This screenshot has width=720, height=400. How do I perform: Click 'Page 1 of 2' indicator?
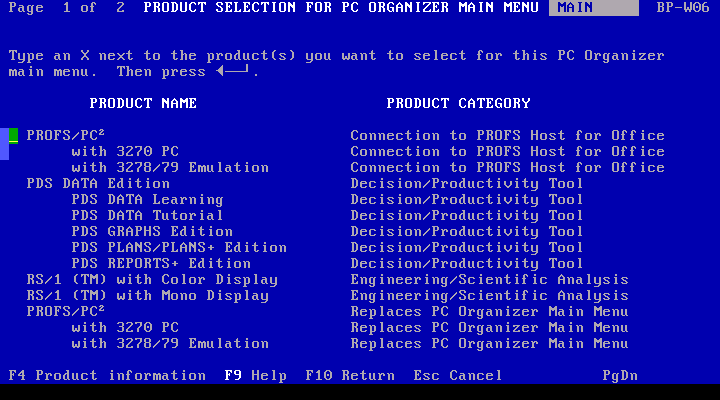67,7
